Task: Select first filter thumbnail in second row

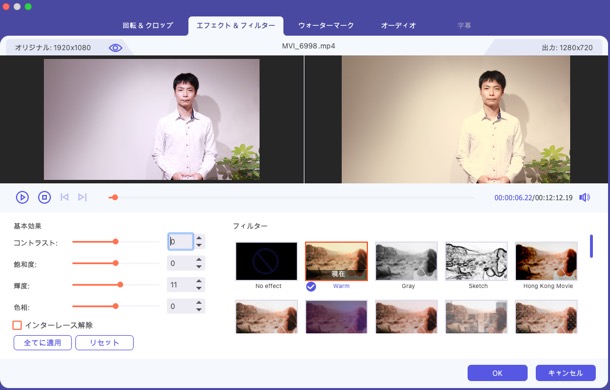Action: tap(266, 317)
